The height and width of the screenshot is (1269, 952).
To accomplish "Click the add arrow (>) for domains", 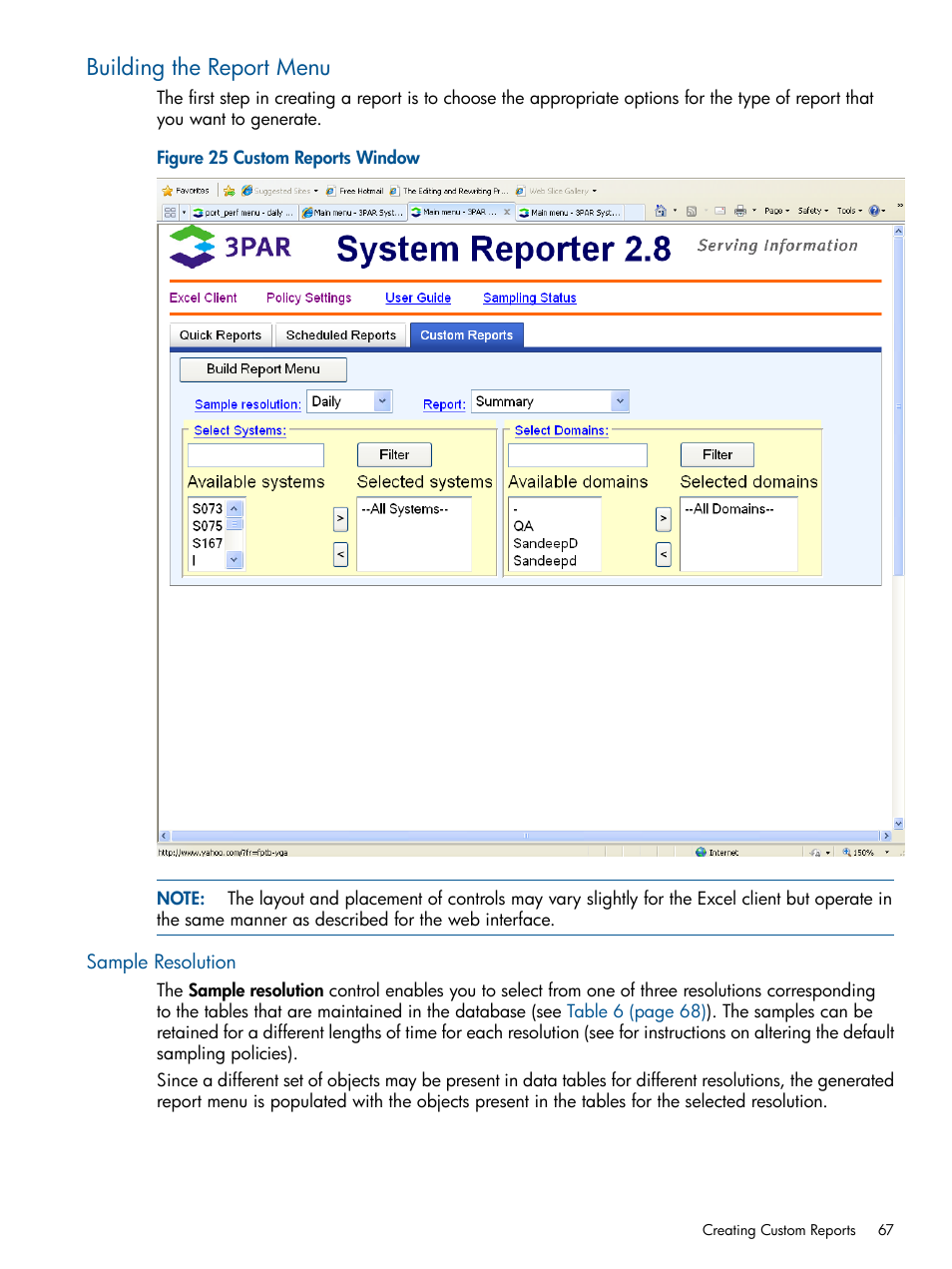I will 664,519.
